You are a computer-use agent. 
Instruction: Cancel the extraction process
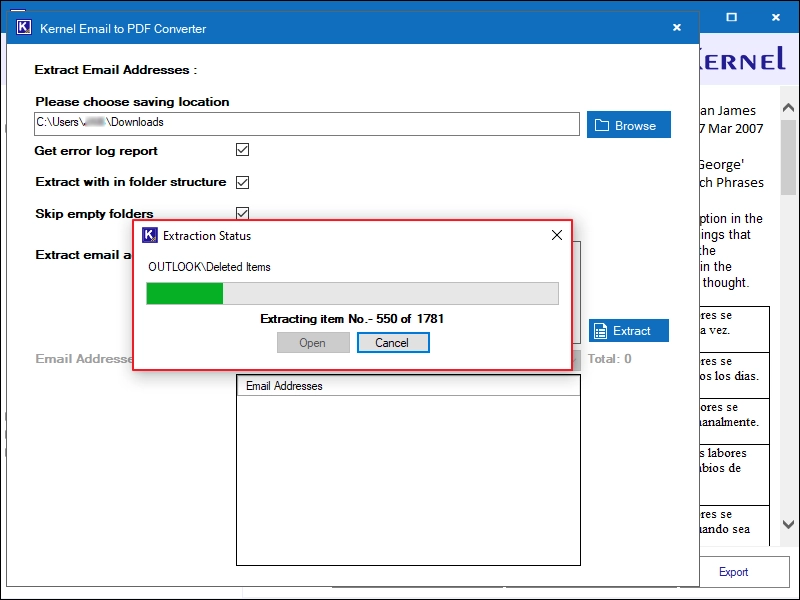click(393, 342)
